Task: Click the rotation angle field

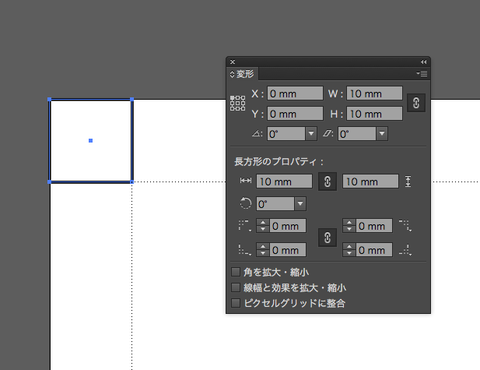Action: (286, 134)
